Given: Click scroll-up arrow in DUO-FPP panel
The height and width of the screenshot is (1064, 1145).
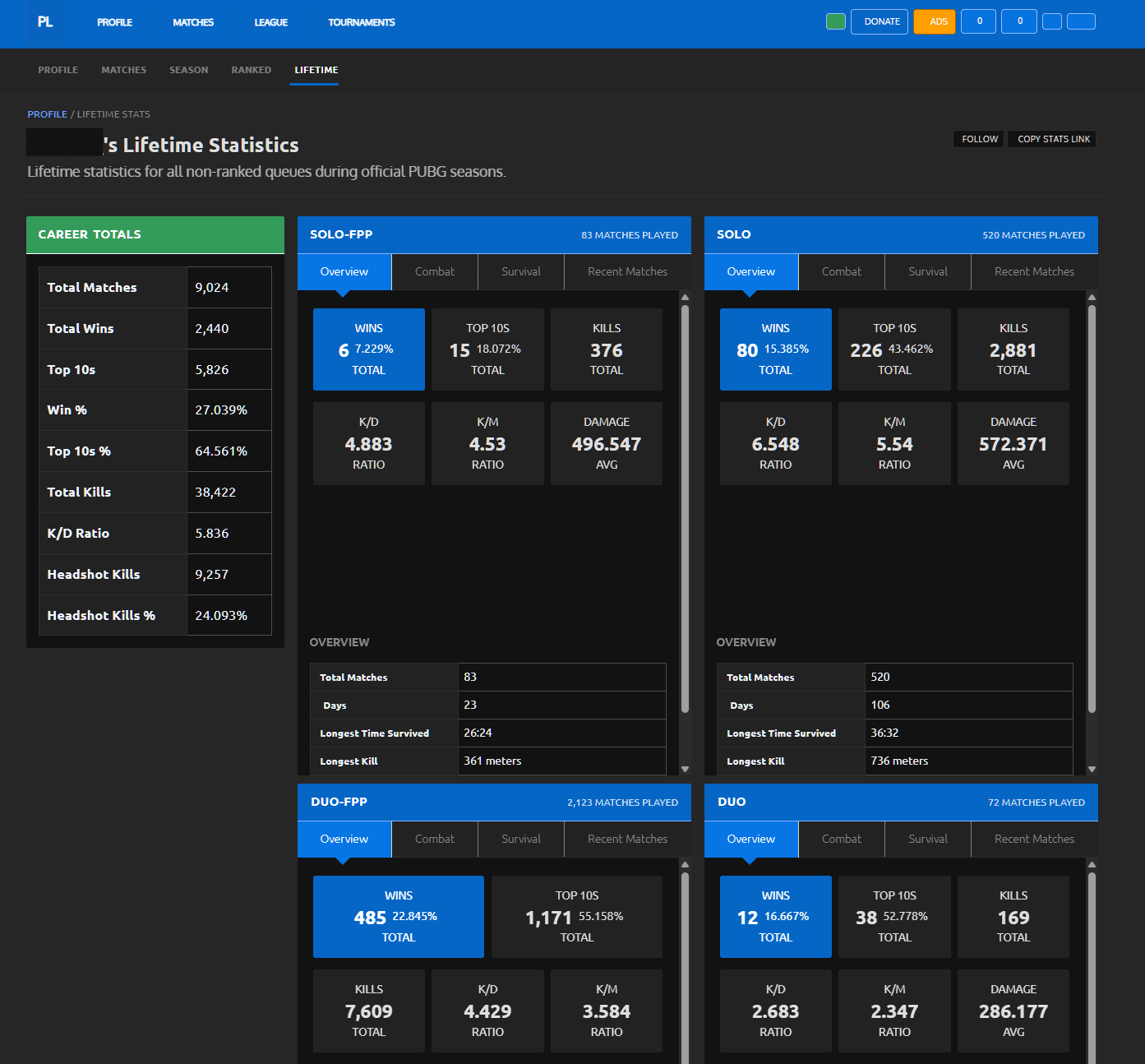Looking at the screenshot, I should 685,865.
